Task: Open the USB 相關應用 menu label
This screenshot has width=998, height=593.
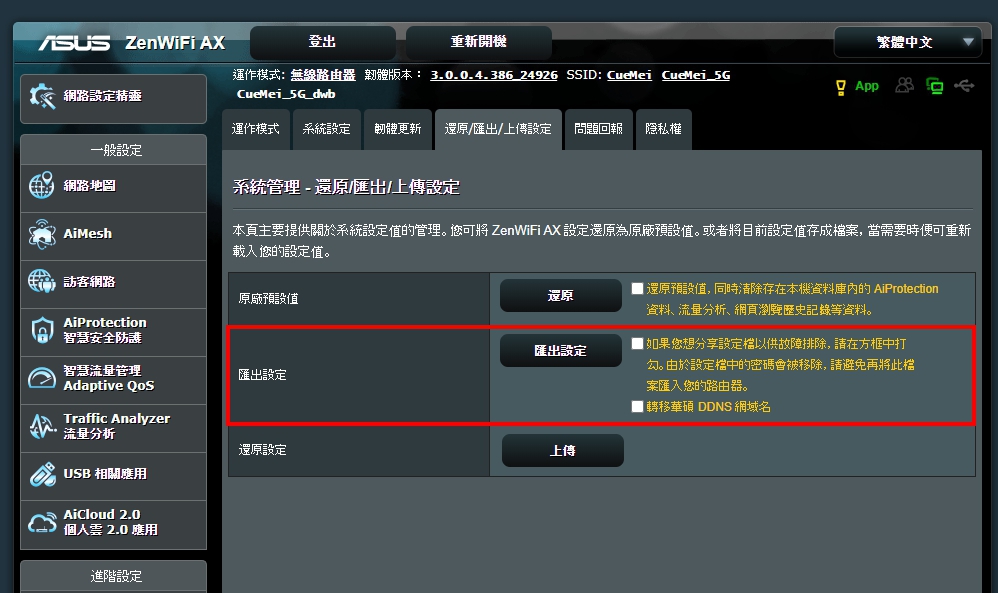Action: [x=105, y=474]
